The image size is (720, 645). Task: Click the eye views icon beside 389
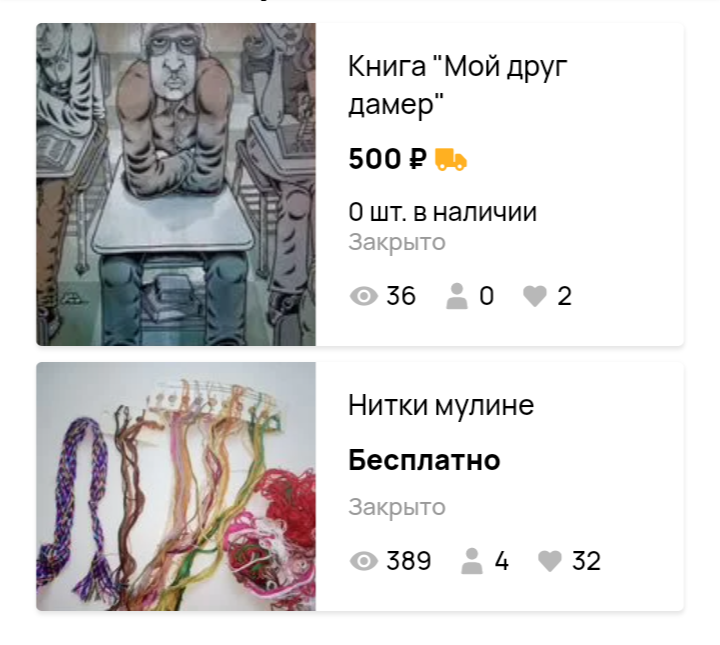click(364, 561)
